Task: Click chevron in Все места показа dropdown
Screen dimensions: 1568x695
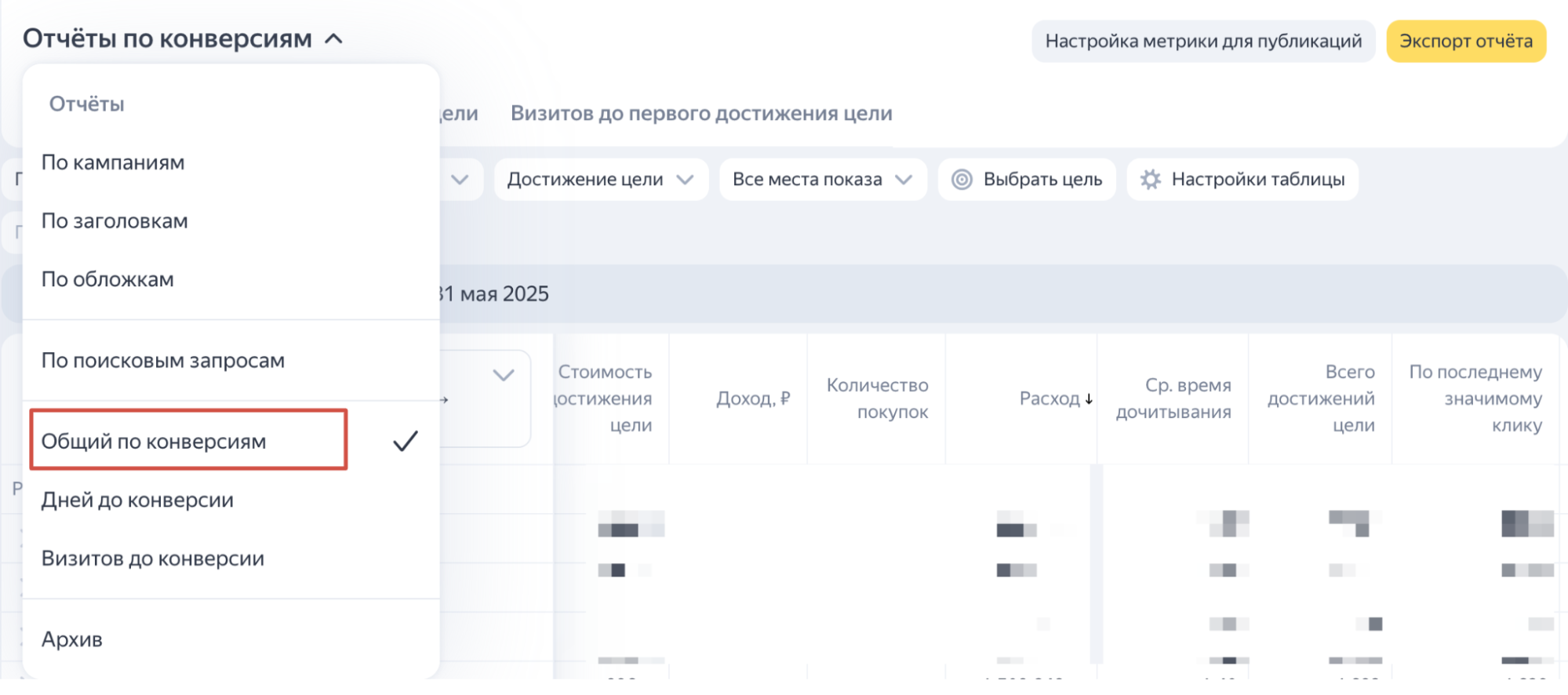Action: click(904, 180)
